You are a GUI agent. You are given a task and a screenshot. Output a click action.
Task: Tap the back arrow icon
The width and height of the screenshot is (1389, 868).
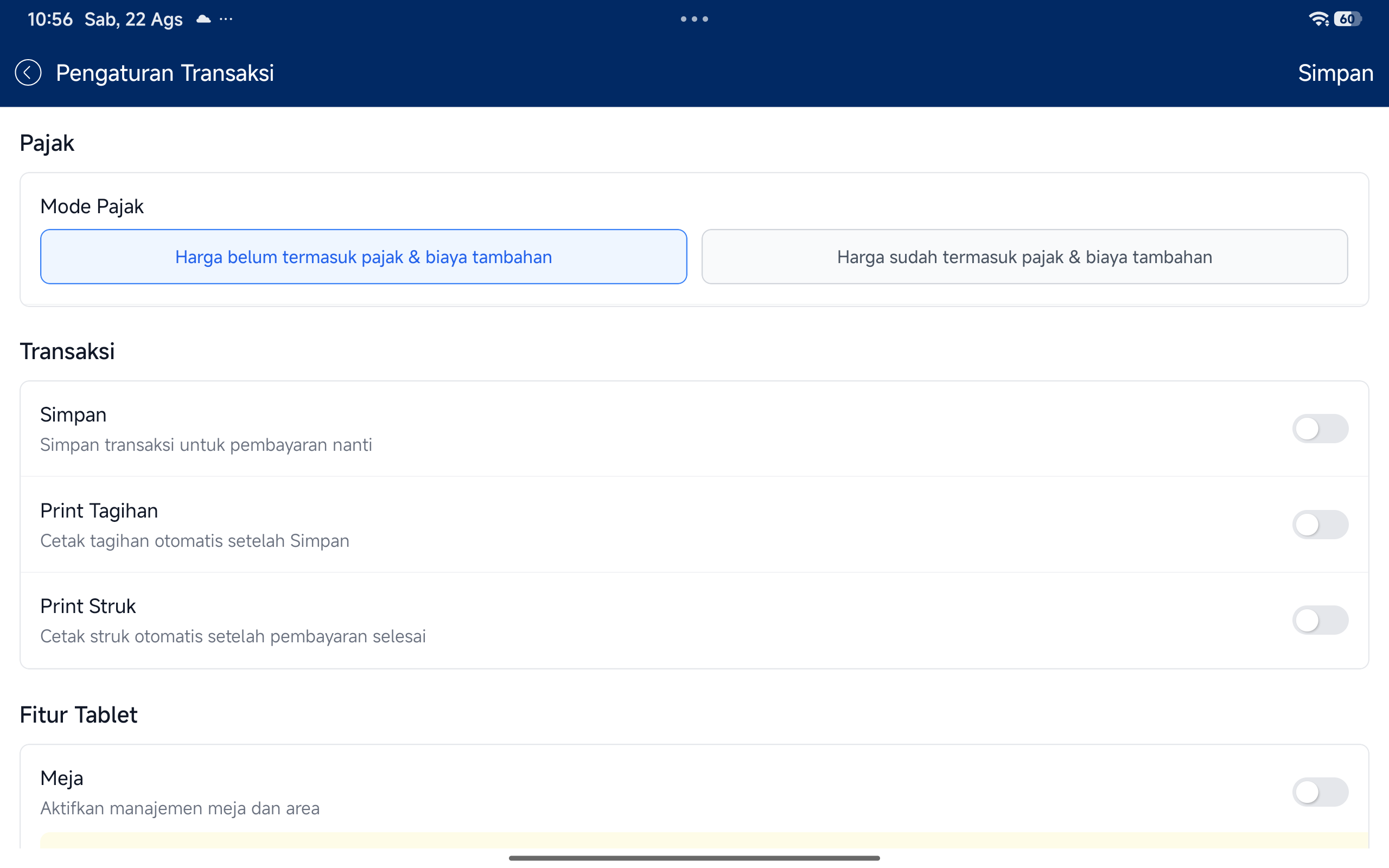pos(28,73)
